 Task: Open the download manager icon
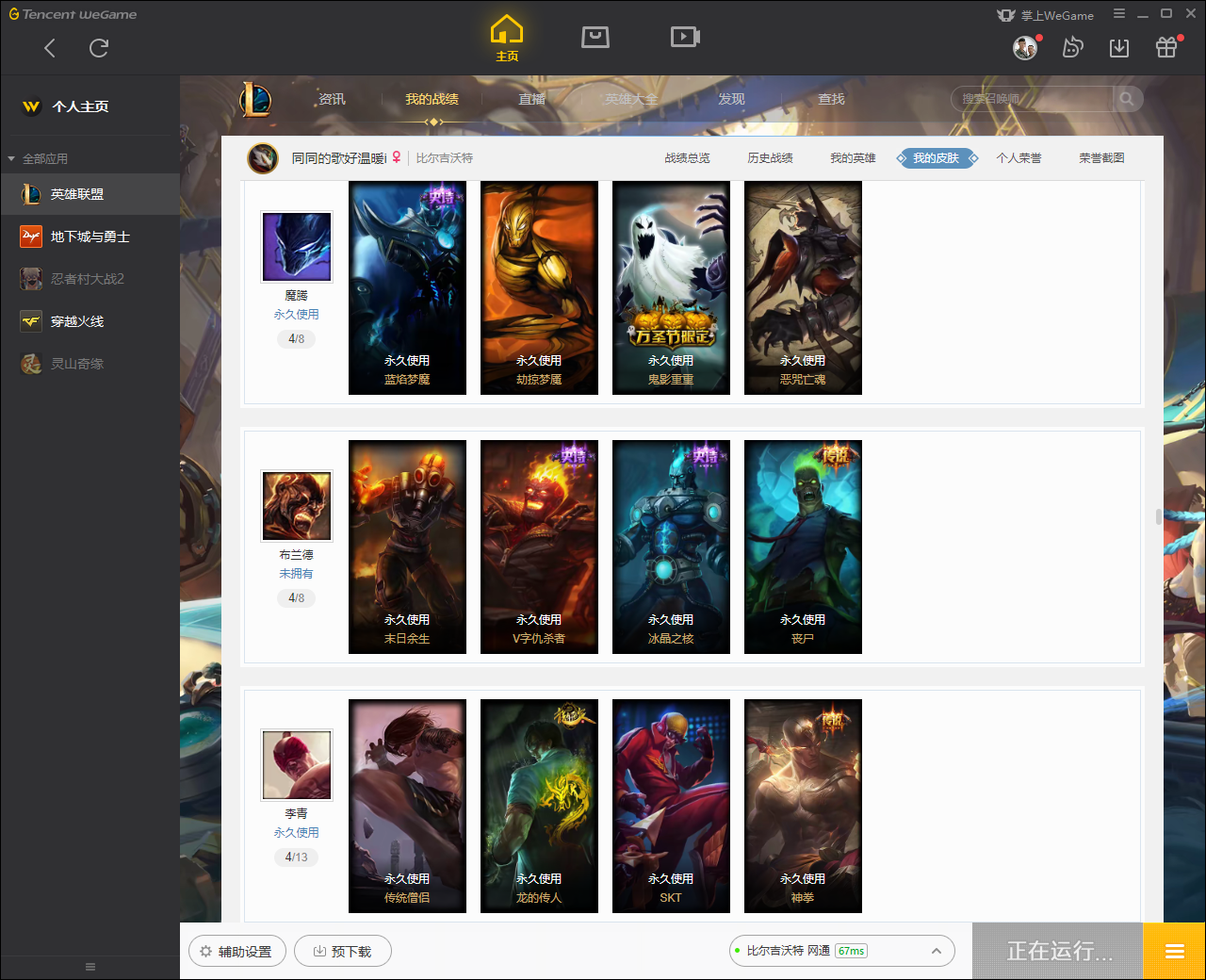click(x=1119, y=47)
